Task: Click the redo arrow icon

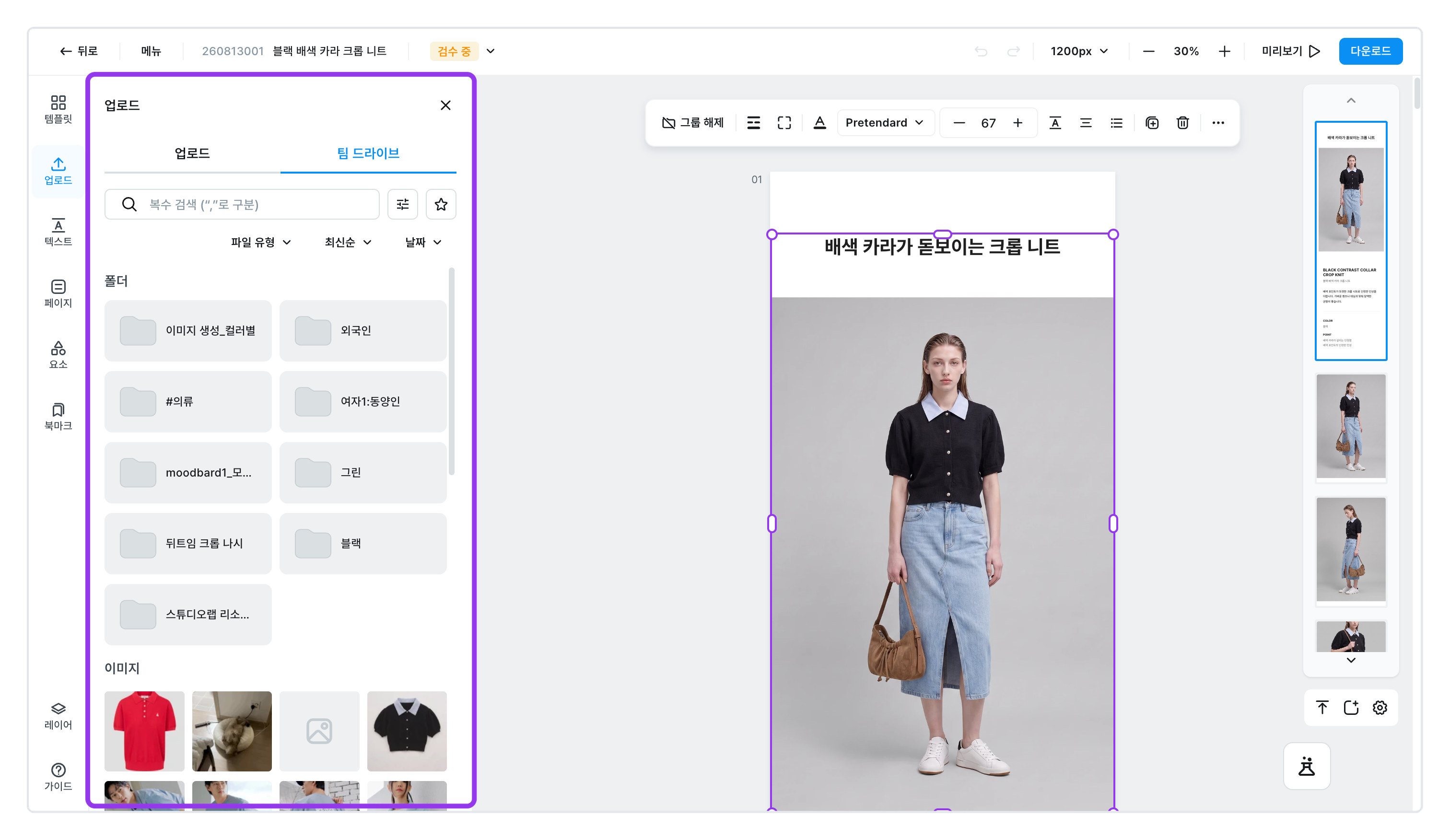Action: [x=1013, y=51]
